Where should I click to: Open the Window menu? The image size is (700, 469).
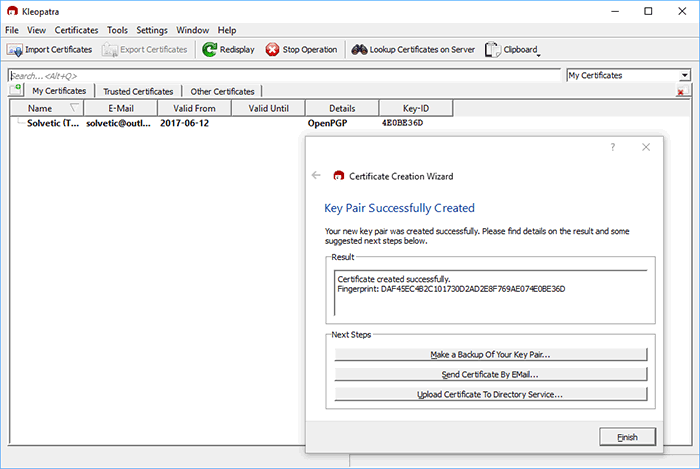tap(192, 30)
